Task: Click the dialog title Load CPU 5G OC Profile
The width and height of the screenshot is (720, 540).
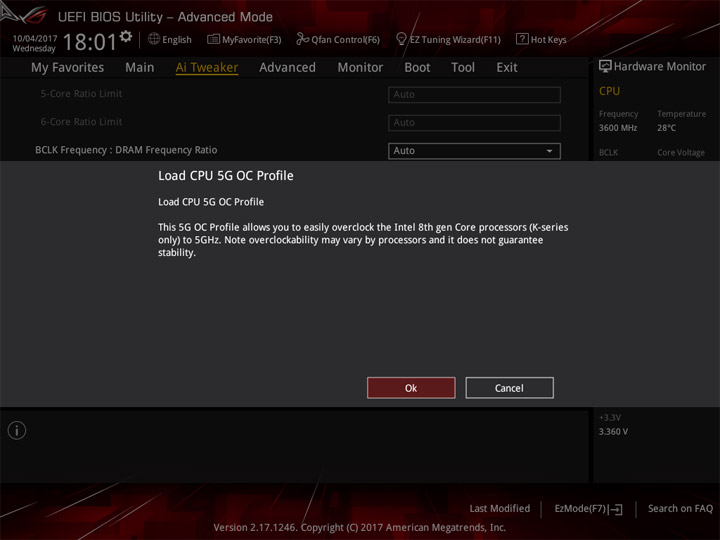Action: coord(225,175)
